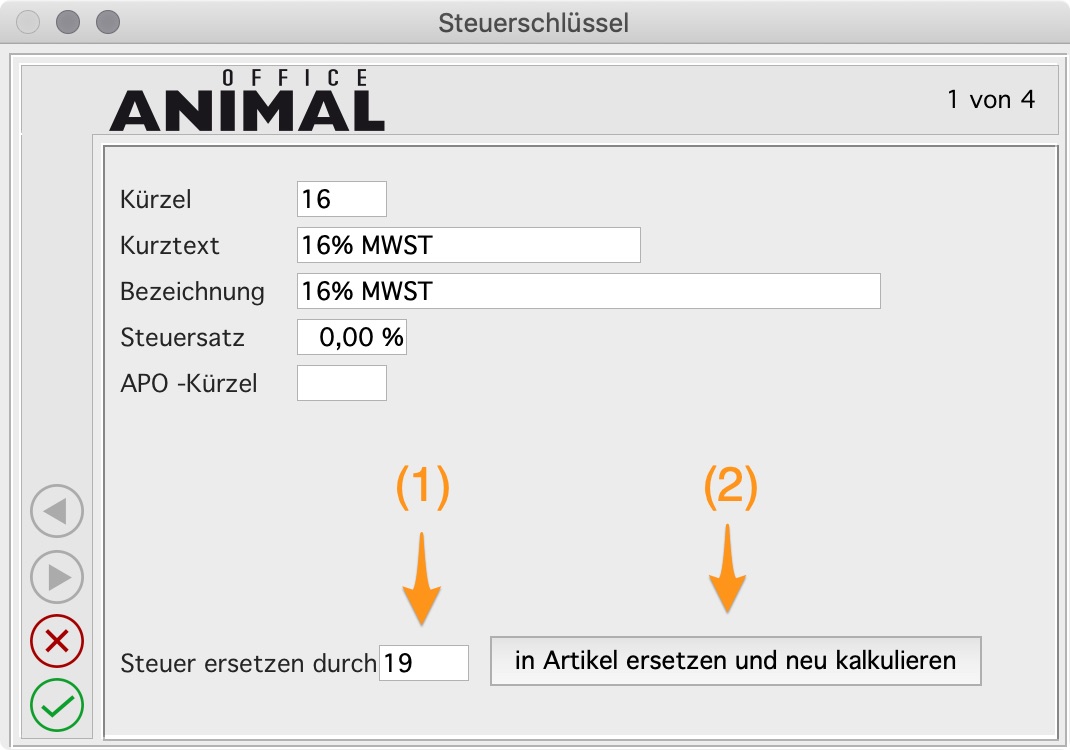Click the Kurztext field with 16% MWST

(x=468, y=245)
